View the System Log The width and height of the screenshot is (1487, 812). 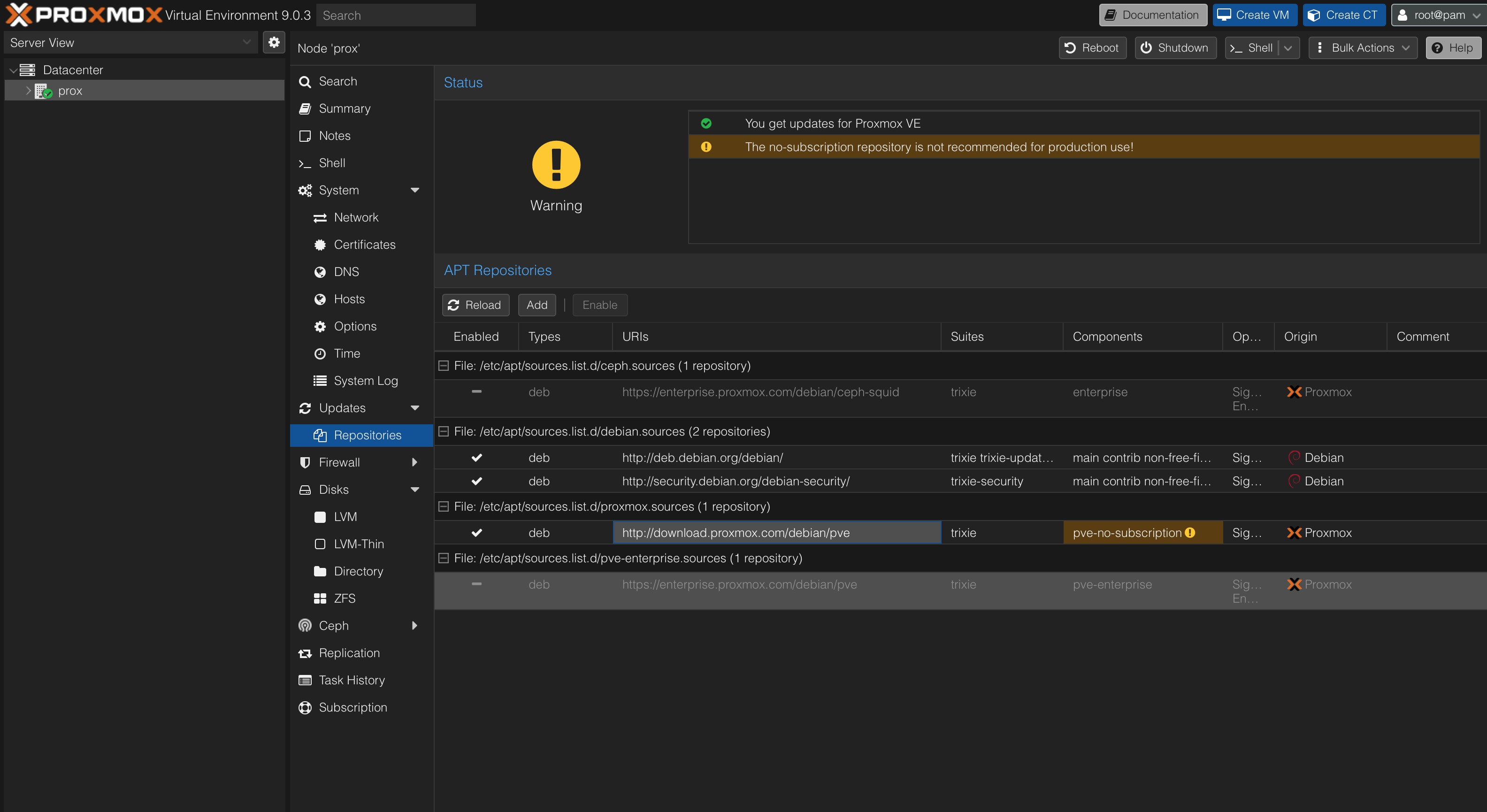click(366, 380)
